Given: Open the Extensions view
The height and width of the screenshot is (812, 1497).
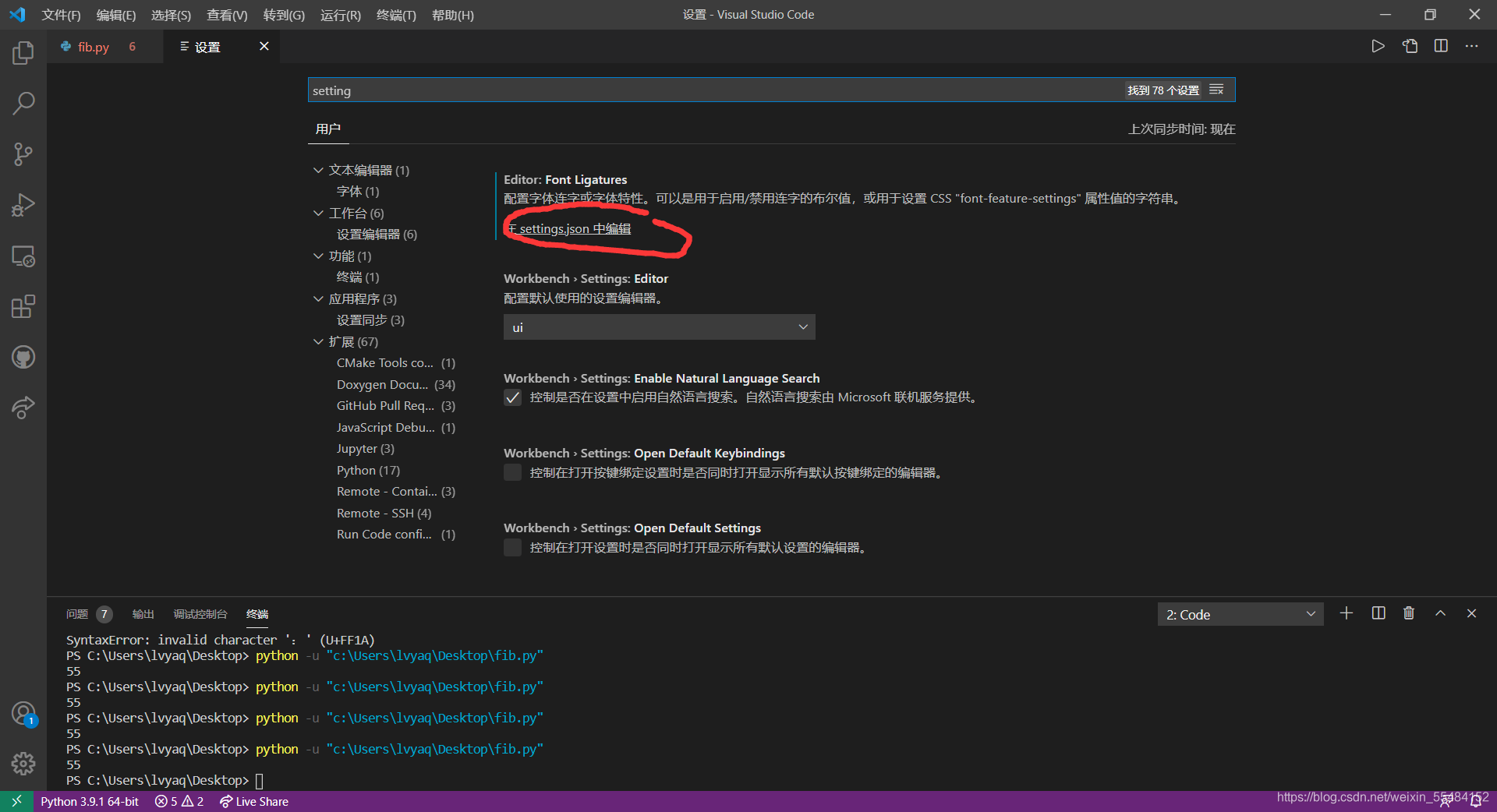Looking at the screenshot, I should 23,306.
